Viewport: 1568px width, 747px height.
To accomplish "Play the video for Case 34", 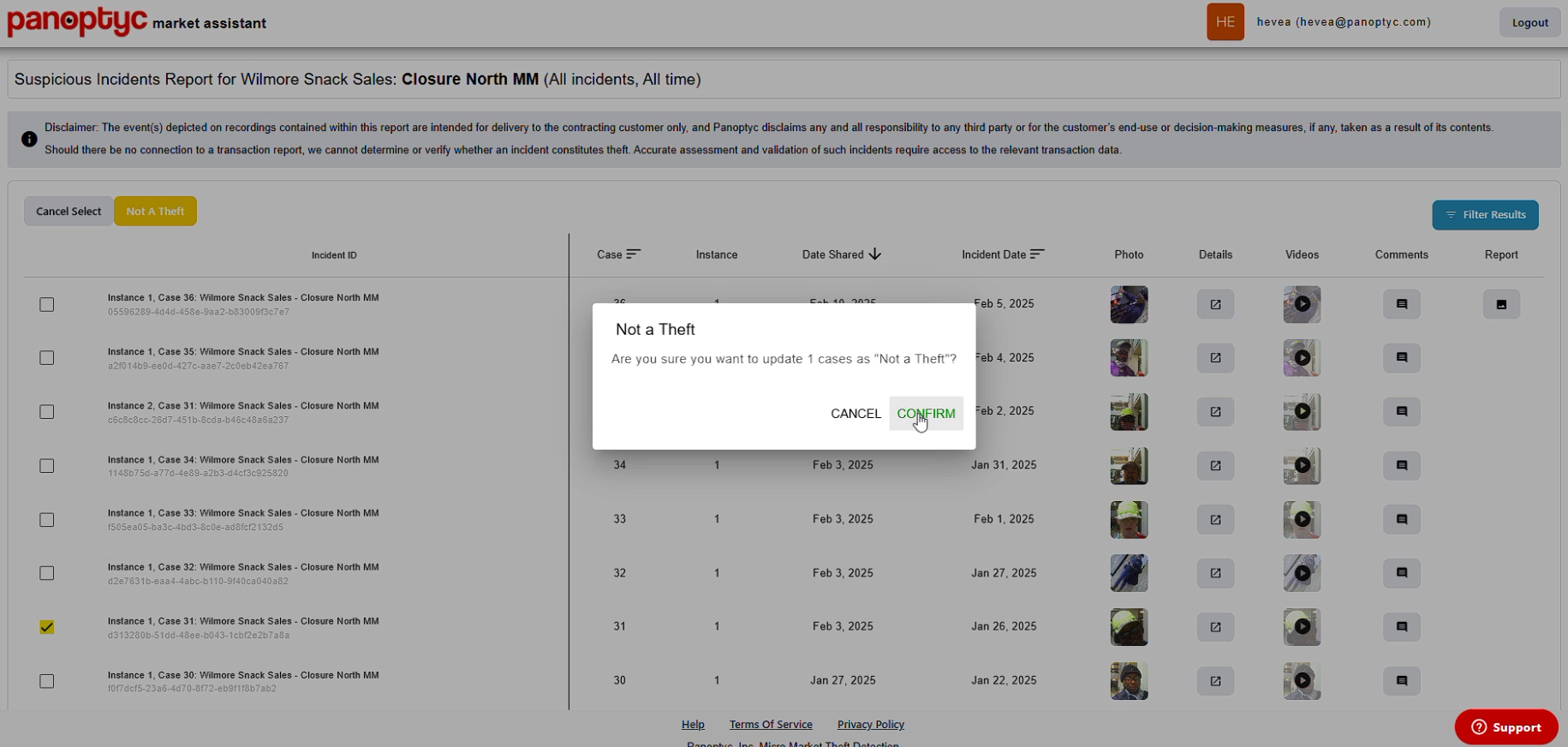I will pos(1302,466).
